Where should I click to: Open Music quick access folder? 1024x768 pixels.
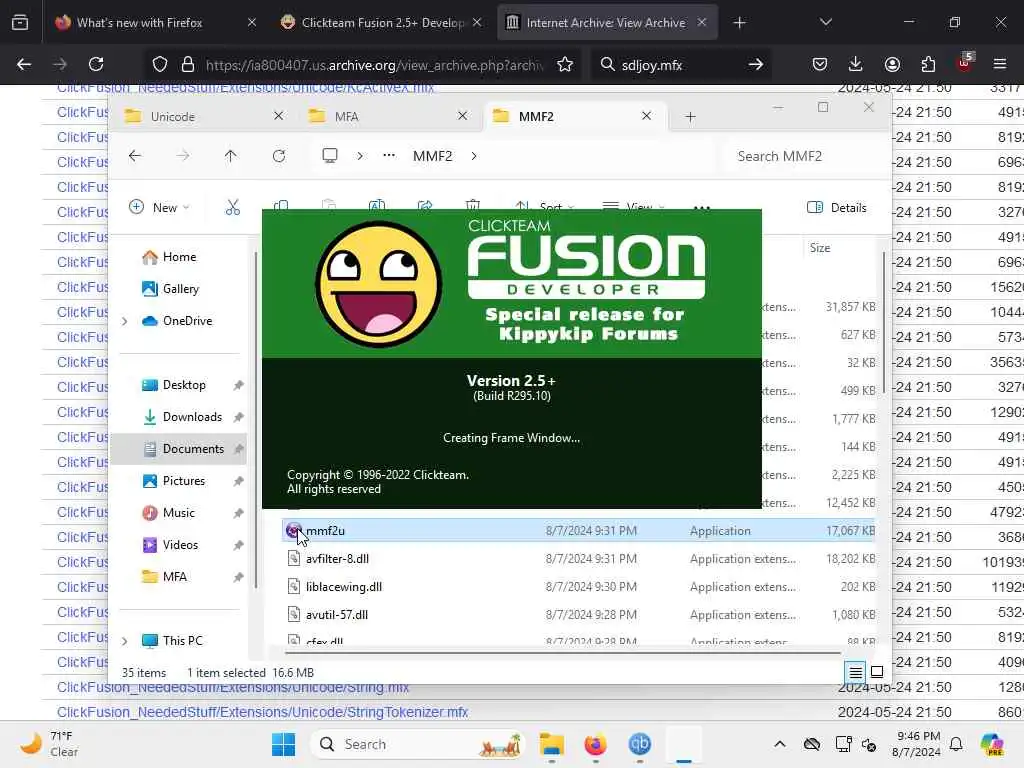[178, 513]
